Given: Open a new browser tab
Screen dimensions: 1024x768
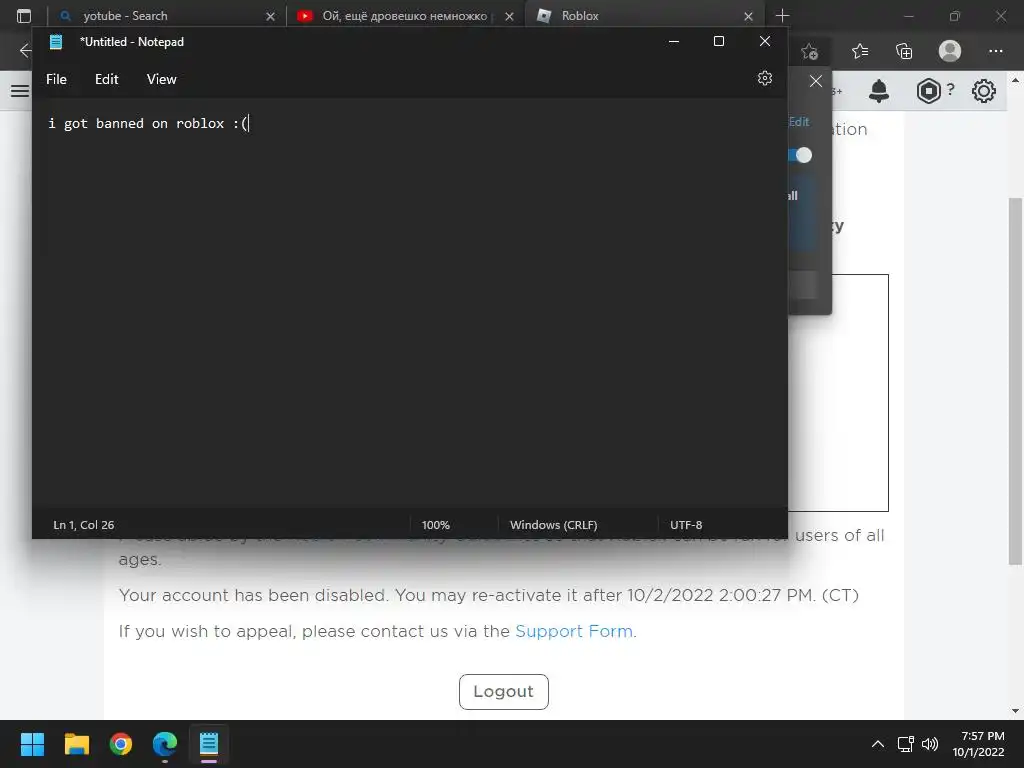Looking at the screenshot, I should coord(782,16).
